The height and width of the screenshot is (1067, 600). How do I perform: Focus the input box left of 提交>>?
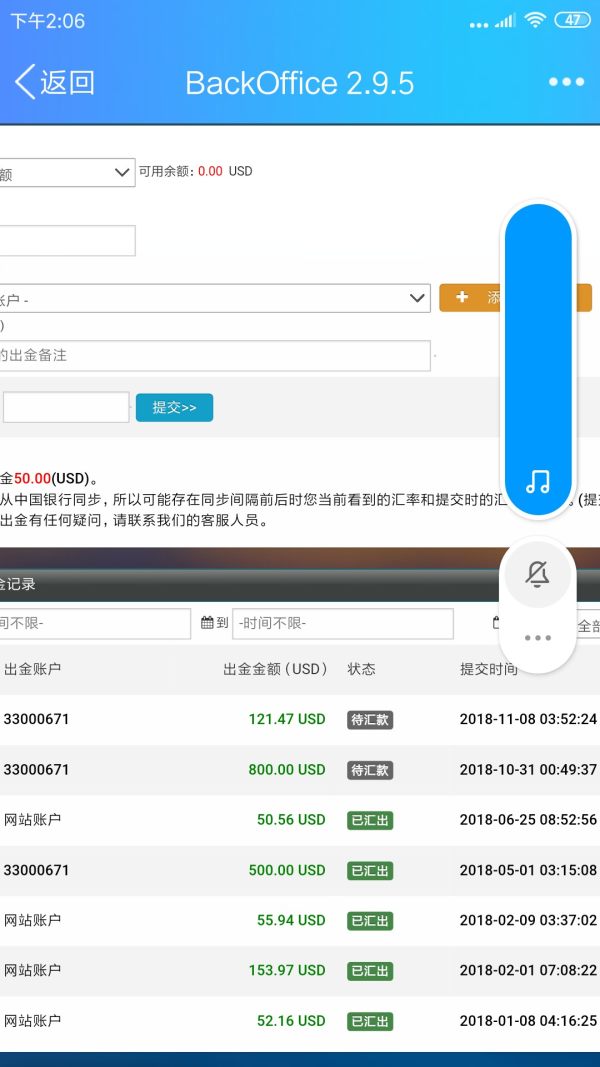(x=66, y=407)
